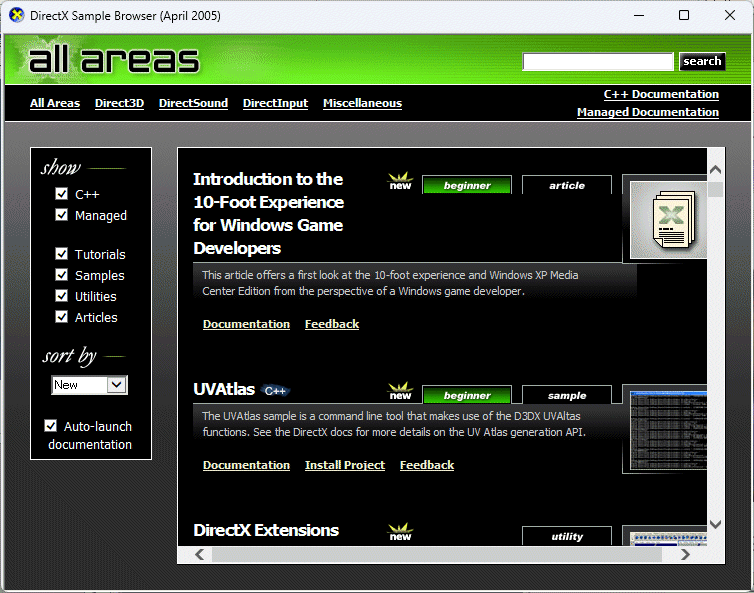The width and height of the screenshot is (754, 593).
Task: Toggle the Utilities checkbox
Action: point(62,296)
